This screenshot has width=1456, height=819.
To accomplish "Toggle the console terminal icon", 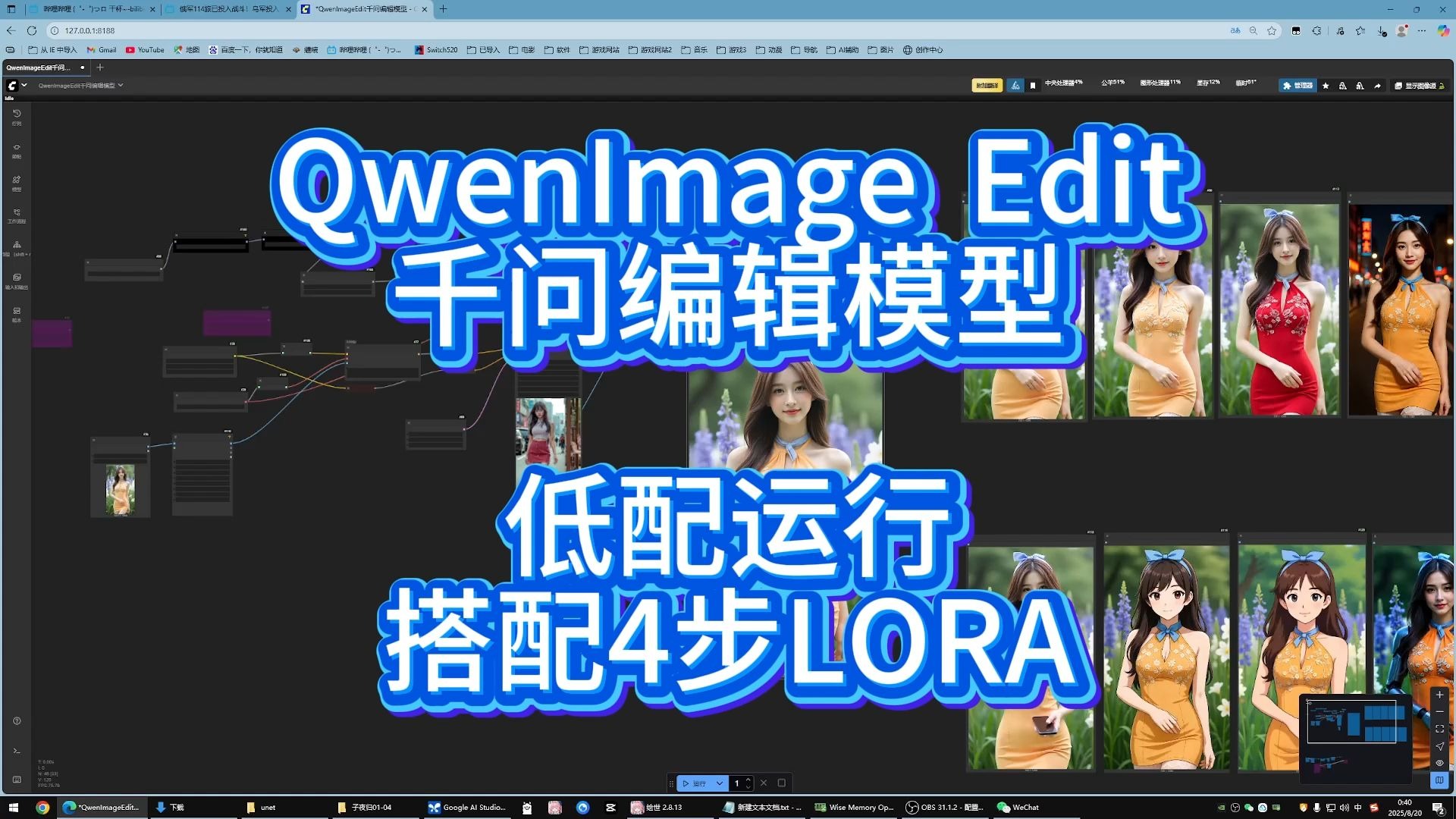I will click(17, 751).
